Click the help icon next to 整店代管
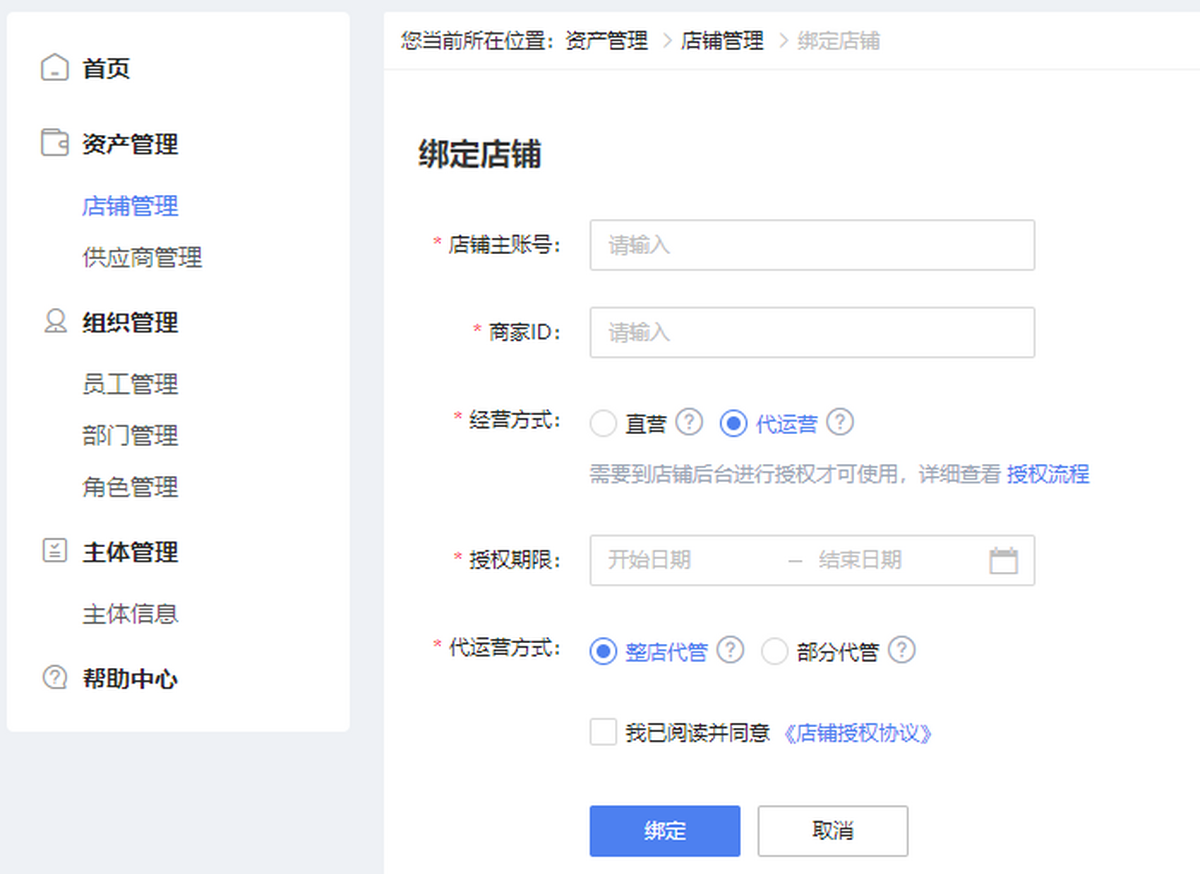 [730, 650]
